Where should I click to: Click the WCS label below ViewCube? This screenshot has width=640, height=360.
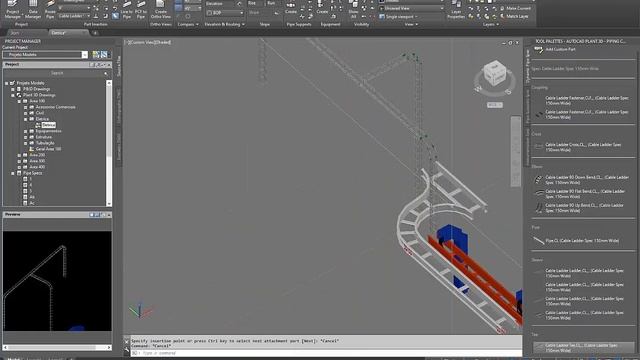click(494, 105)
